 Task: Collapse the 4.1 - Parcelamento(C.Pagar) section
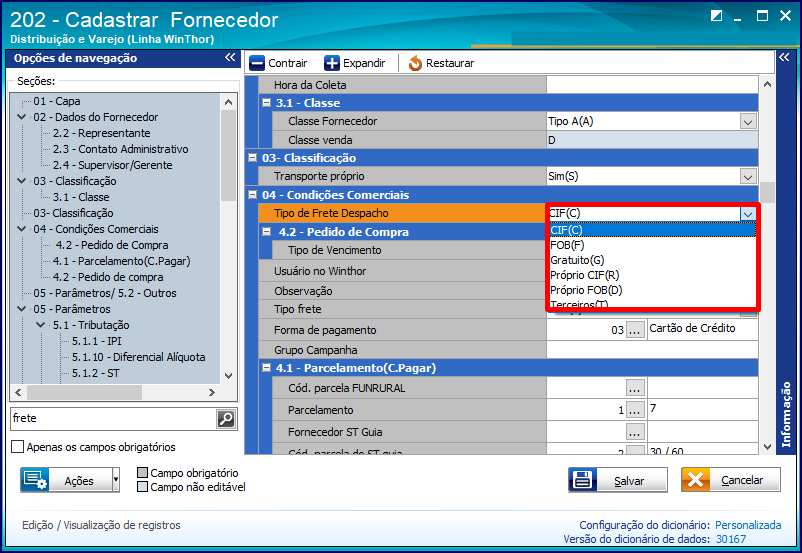pos(266,367)
